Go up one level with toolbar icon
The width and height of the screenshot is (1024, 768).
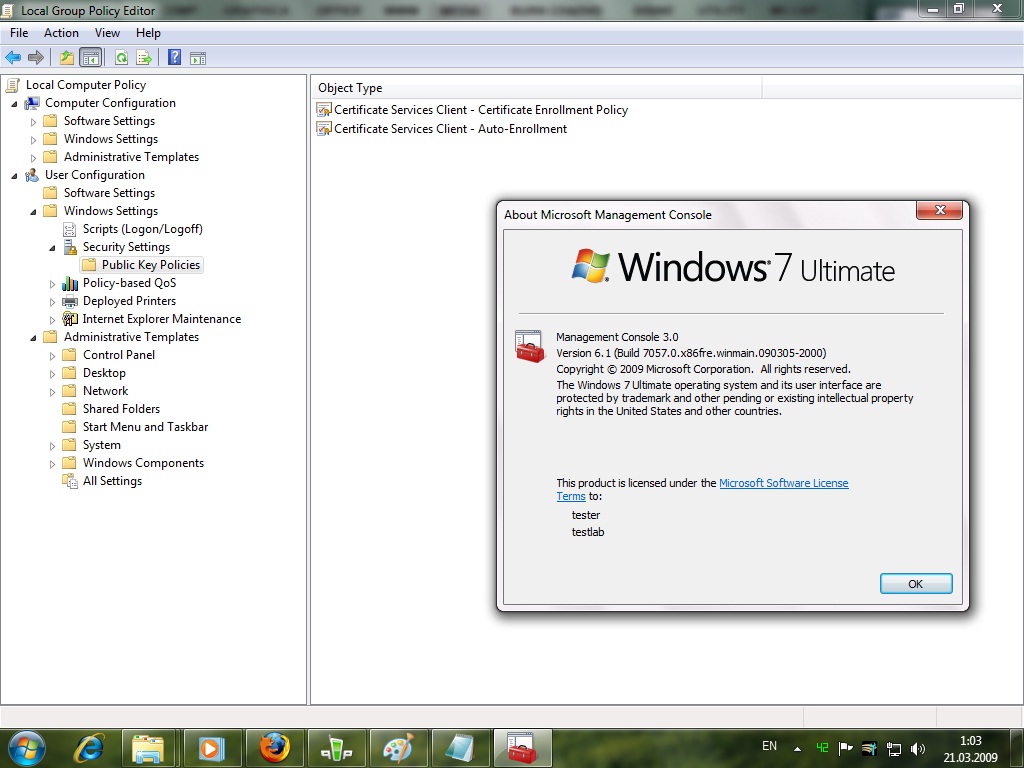[x=67, y=57]
